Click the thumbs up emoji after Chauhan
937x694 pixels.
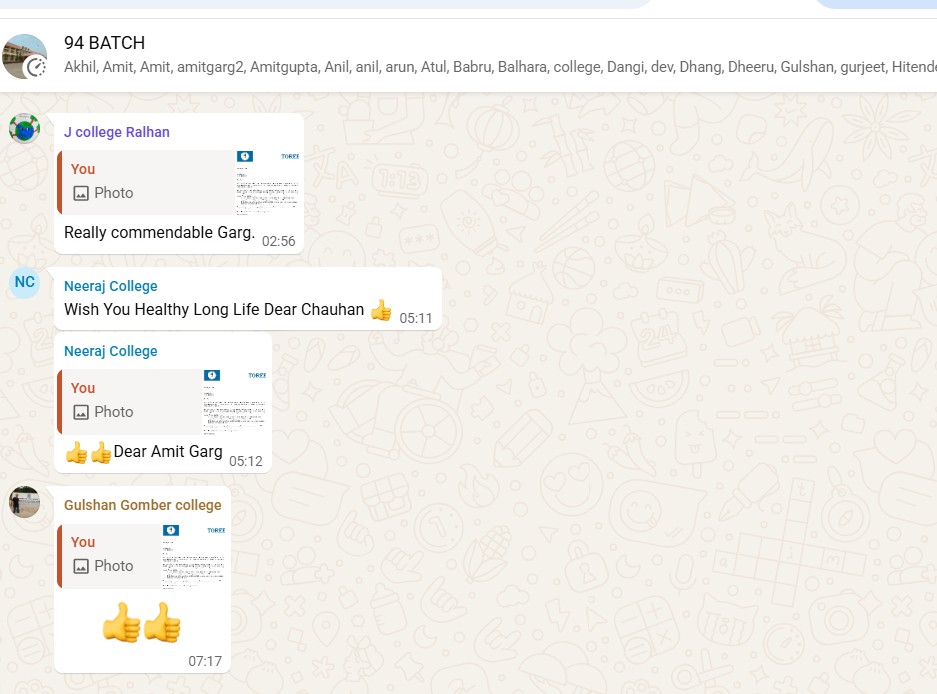(x=381, y=310)
